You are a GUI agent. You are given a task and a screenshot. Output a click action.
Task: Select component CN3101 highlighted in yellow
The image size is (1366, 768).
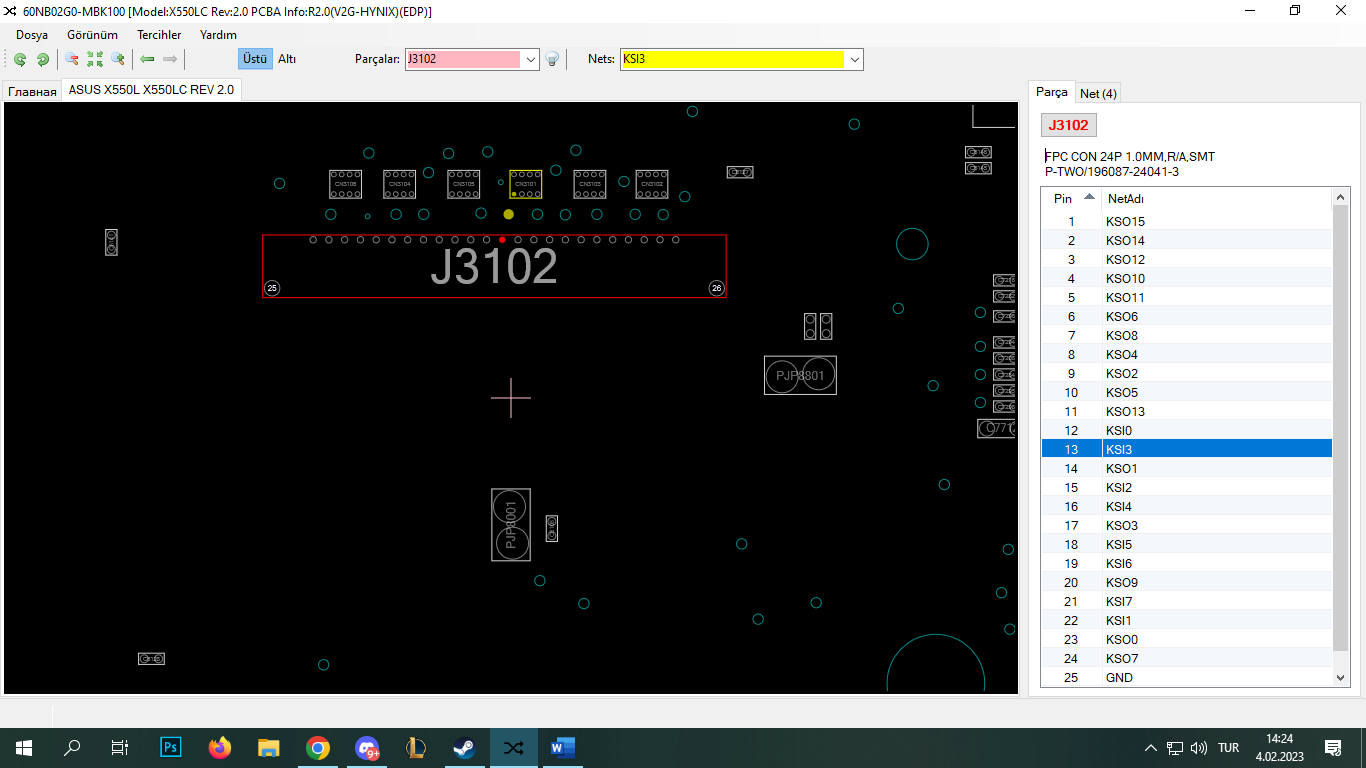(526, 184)
